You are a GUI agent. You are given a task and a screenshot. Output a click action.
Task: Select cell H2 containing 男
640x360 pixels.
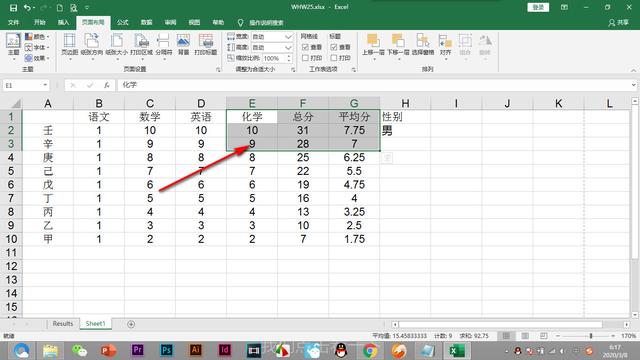pos(405,131)
